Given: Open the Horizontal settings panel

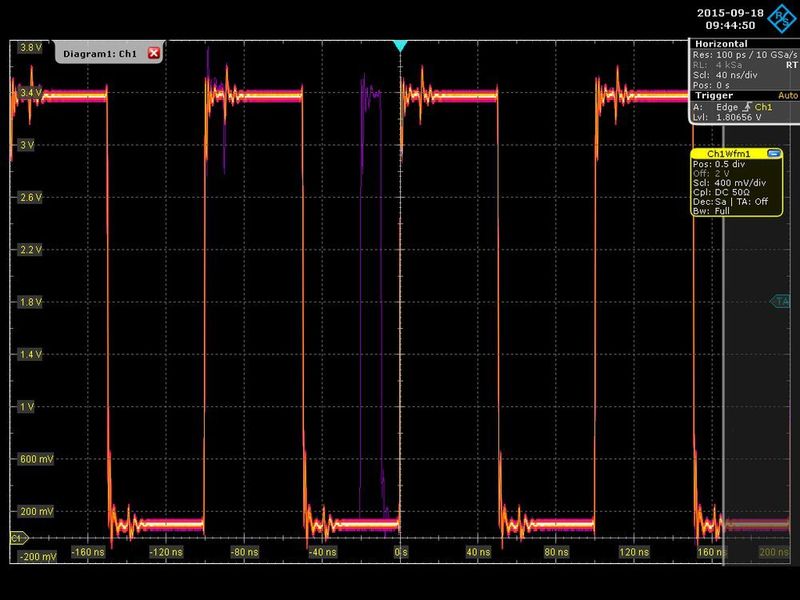Looking at the screenshot, I should pyautogui.click(x=722, y=44).
